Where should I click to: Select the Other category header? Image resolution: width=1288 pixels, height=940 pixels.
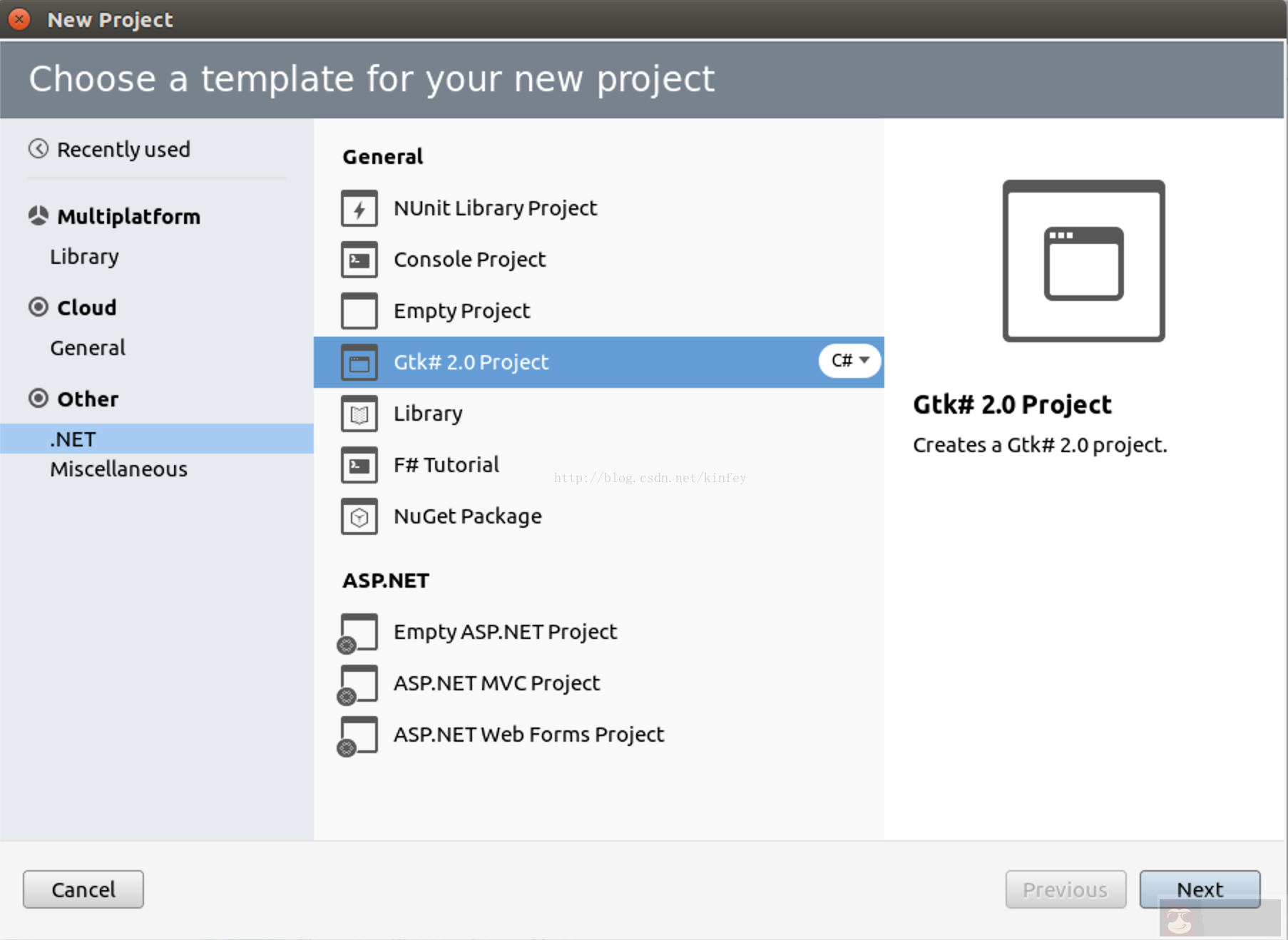coord(88,399)
